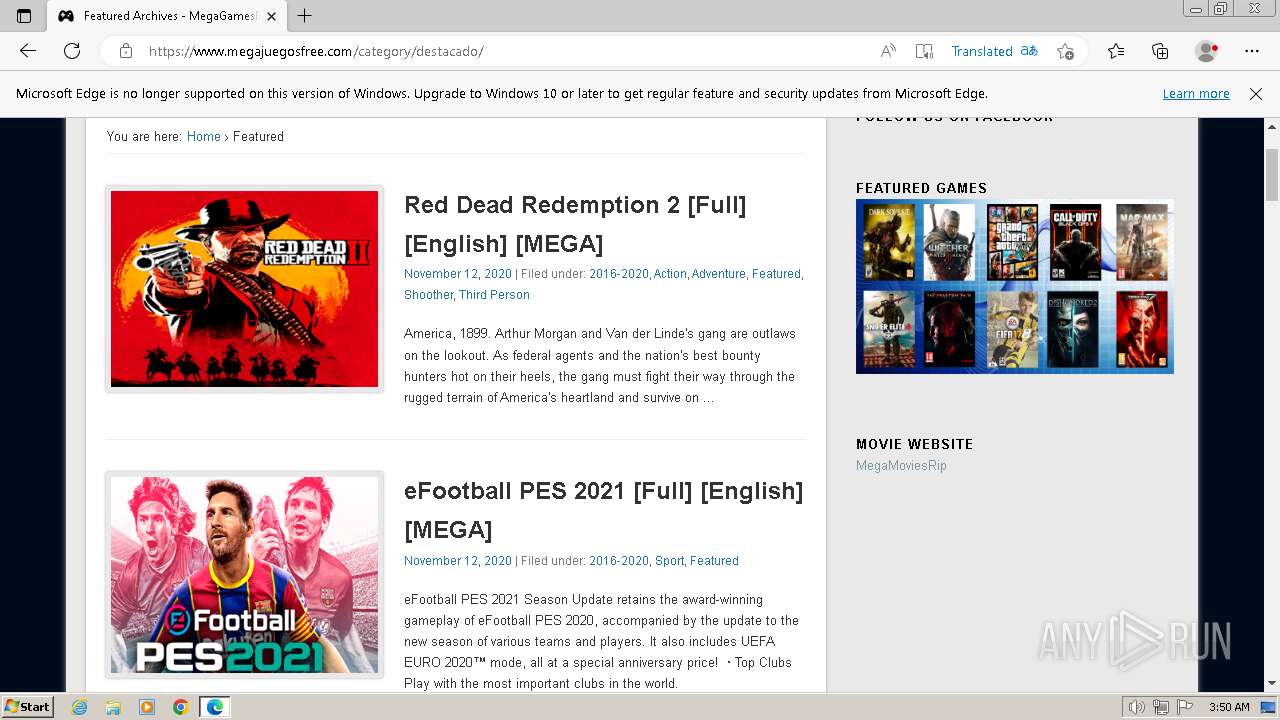This screenshot has width=1280, height=720.
Task: Go to the Home breadcrumb link
Action: click(x=203, y=137)
